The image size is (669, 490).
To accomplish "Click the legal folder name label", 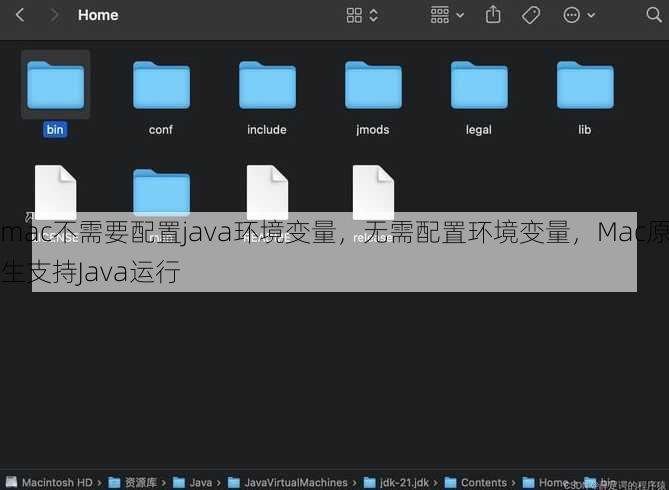I will coord(479,130).
